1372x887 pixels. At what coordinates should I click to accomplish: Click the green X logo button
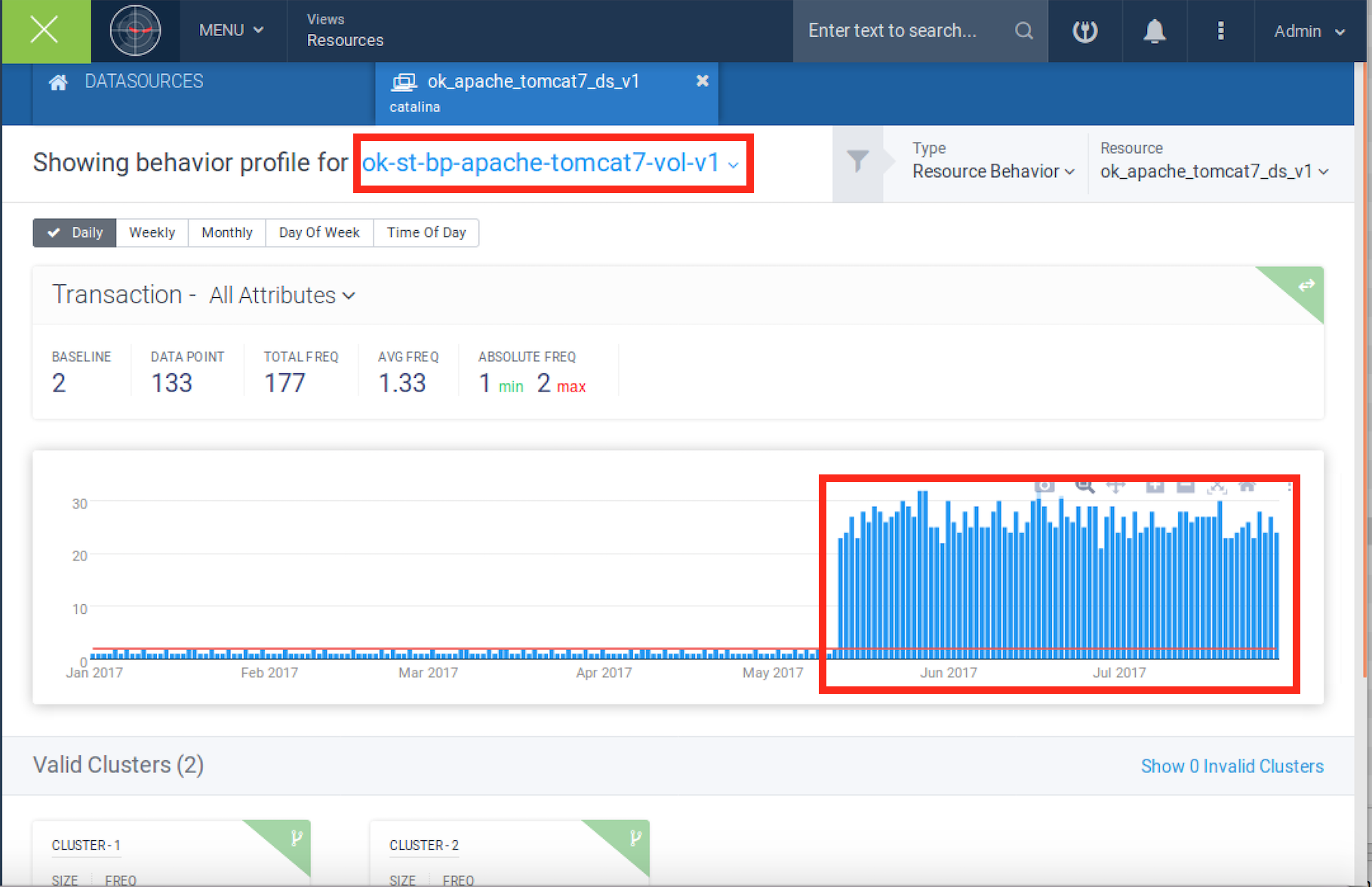pos(45,31)
